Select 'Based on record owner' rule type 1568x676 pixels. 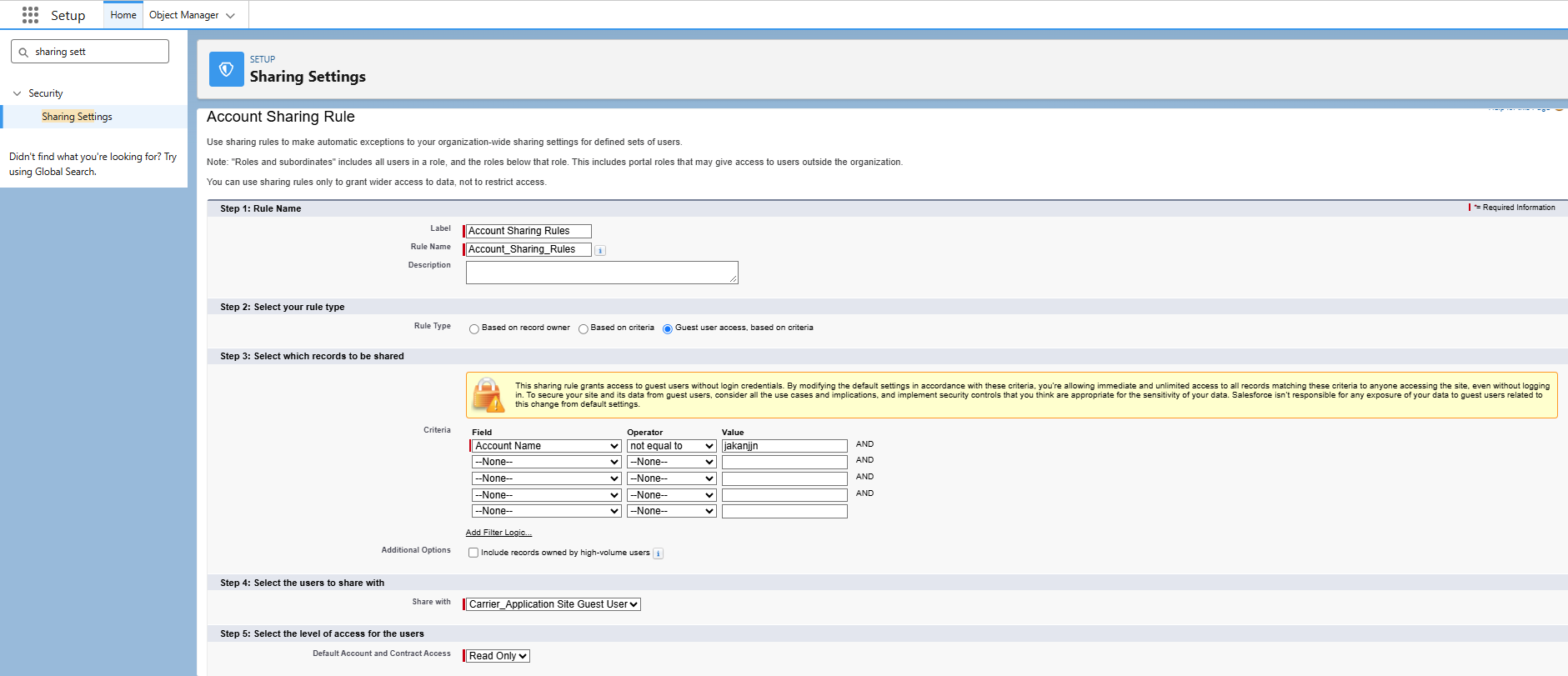[474, 329]
